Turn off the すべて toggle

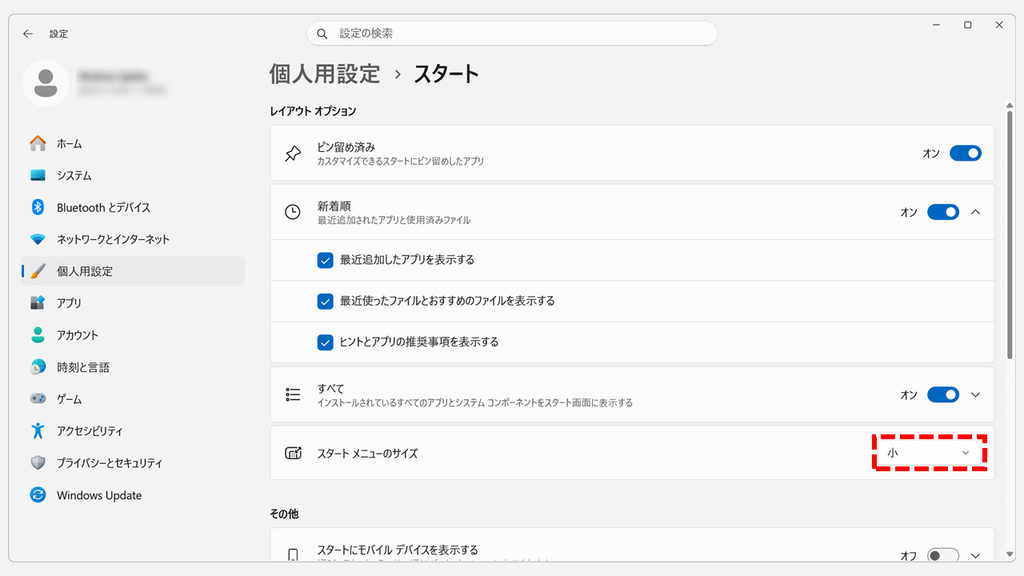[943, 394]
